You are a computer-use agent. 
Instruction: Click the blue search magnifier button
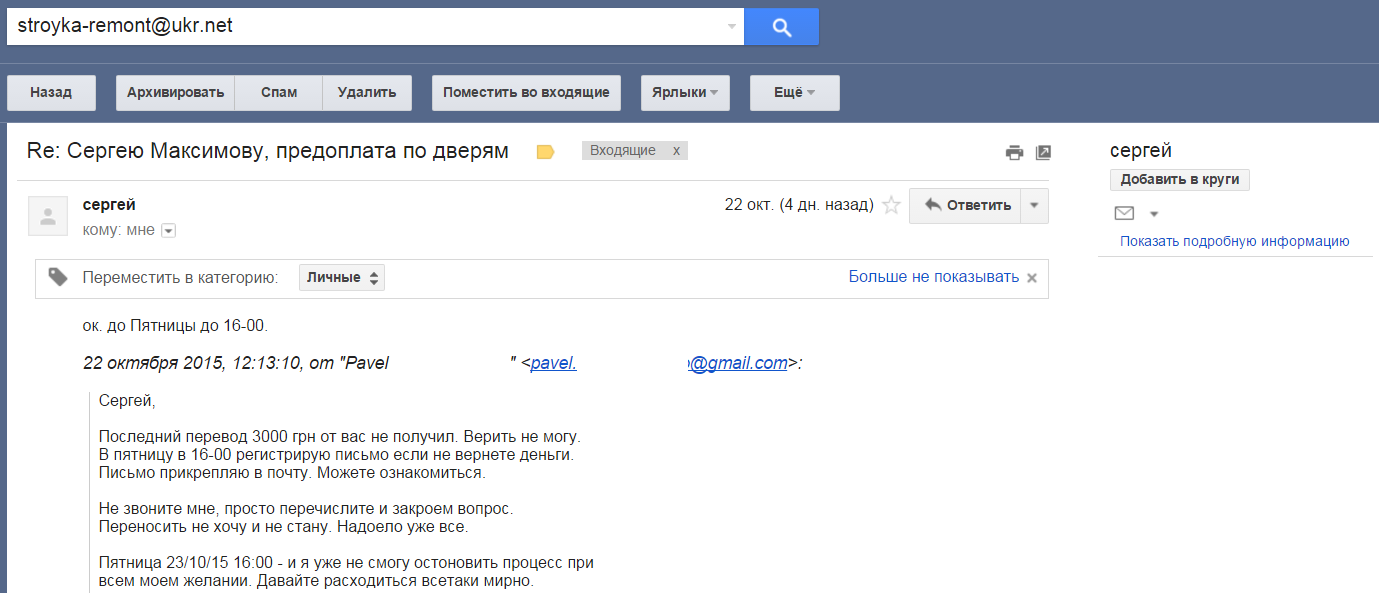click(782, 27)
